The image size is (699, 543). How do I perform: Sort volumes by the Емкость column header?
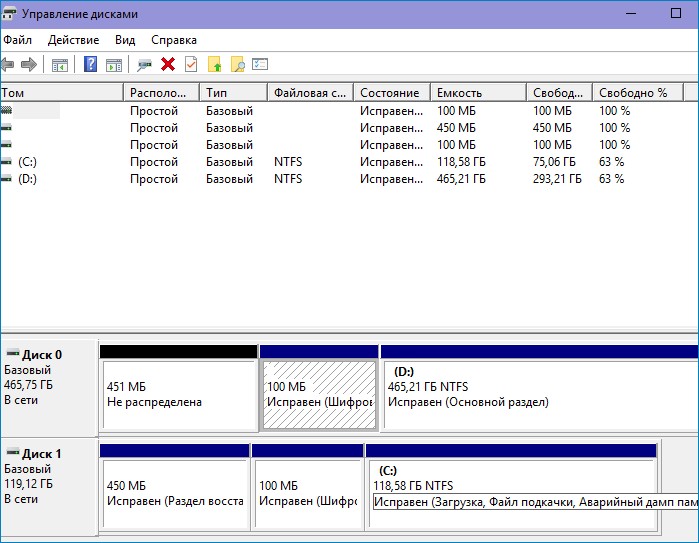click(x=459, y=93)
